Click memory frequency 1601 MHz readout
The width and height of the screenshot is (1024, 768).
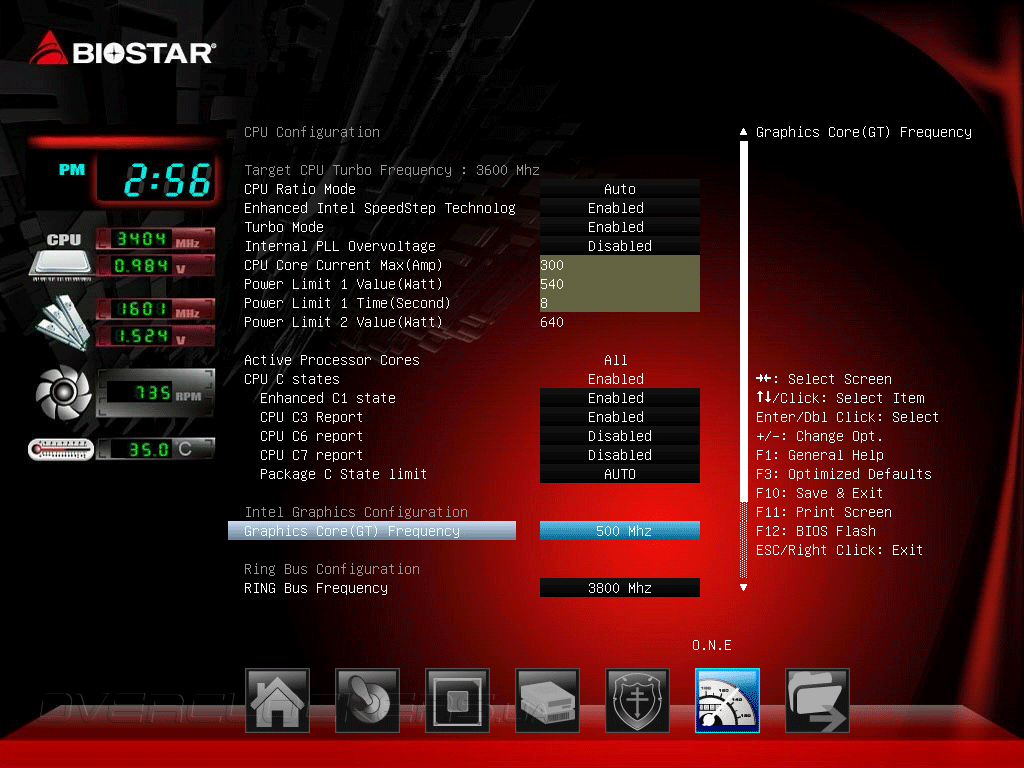coord(155,309)
